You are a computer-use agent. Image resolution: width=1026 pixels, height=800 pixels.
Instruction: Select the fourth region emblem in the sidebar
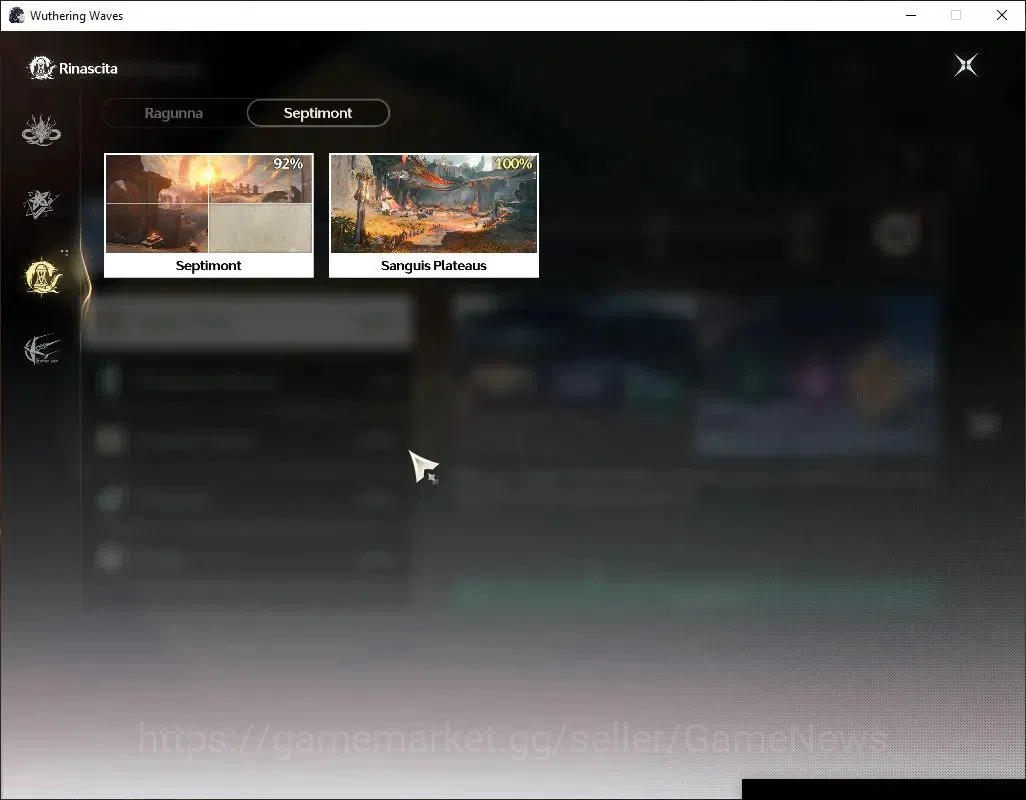tap(42, 349)
